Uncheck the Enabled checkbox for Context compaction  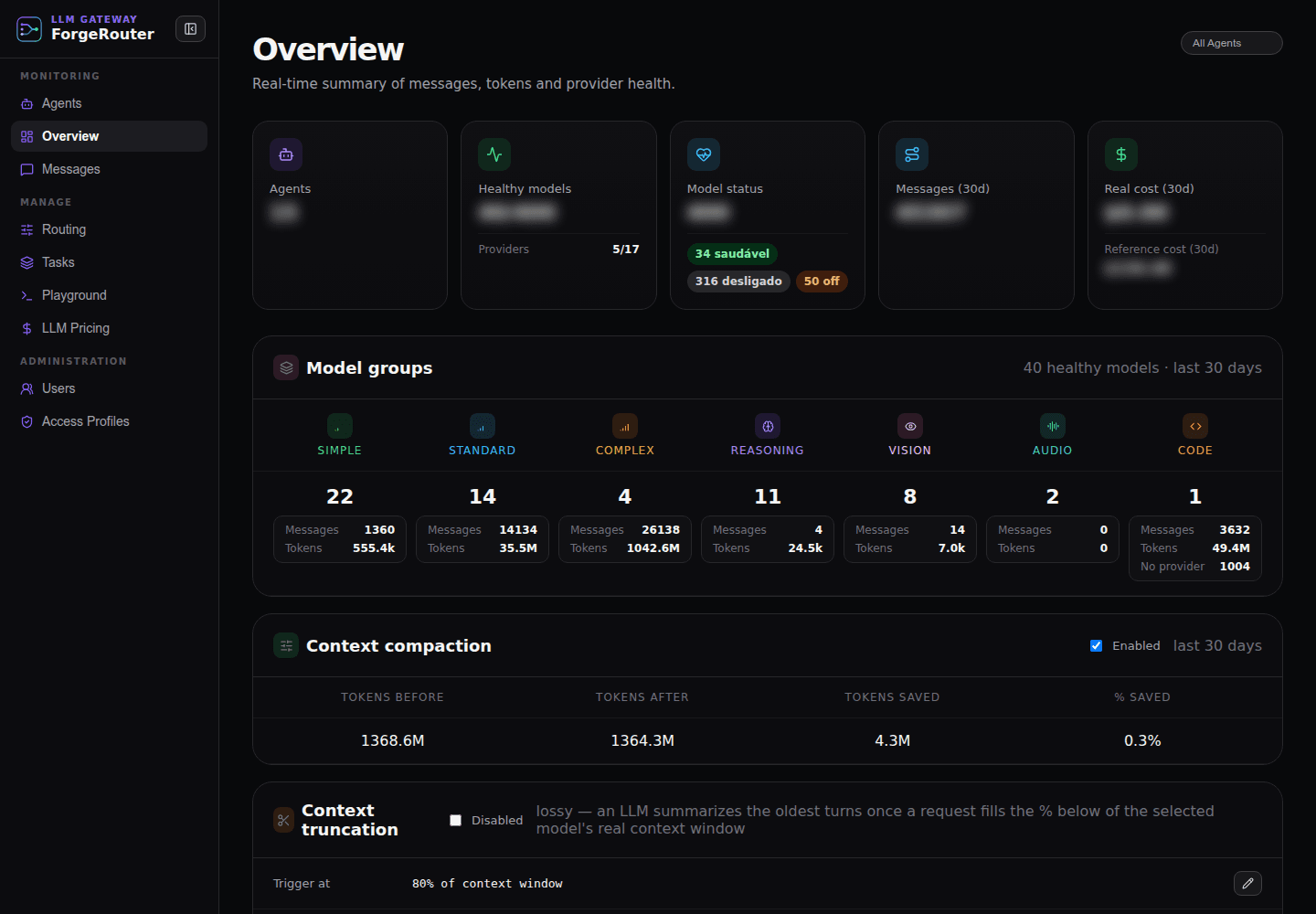(1096, 645)
